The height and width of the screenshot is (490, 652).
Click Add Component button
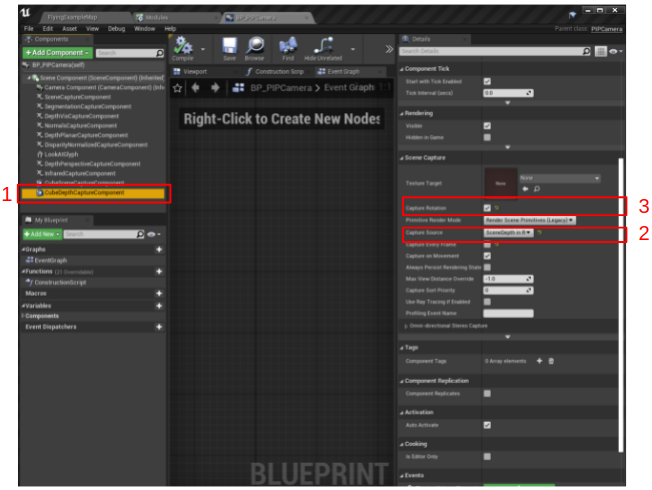point(57,53)
